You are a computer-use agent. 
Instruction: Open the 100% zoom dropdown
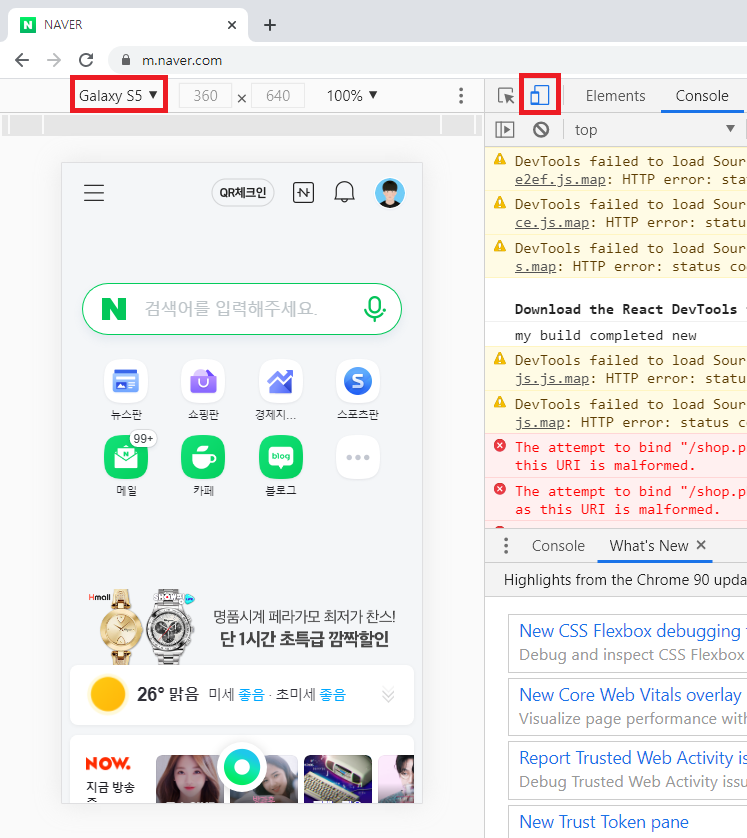(352, 96)
